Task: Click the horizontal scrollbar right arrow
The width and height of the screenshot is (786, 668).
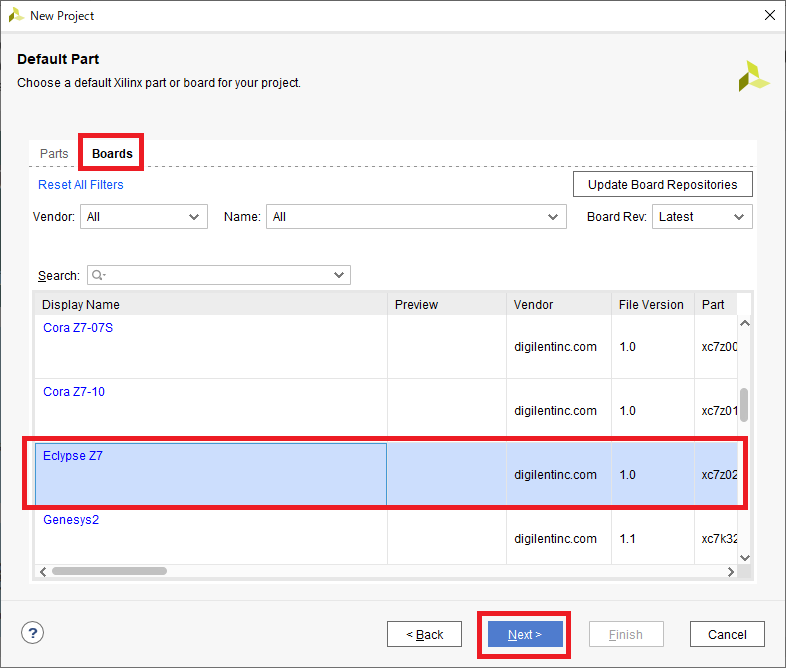Action: pyautogui.click(x=731, y=572)
